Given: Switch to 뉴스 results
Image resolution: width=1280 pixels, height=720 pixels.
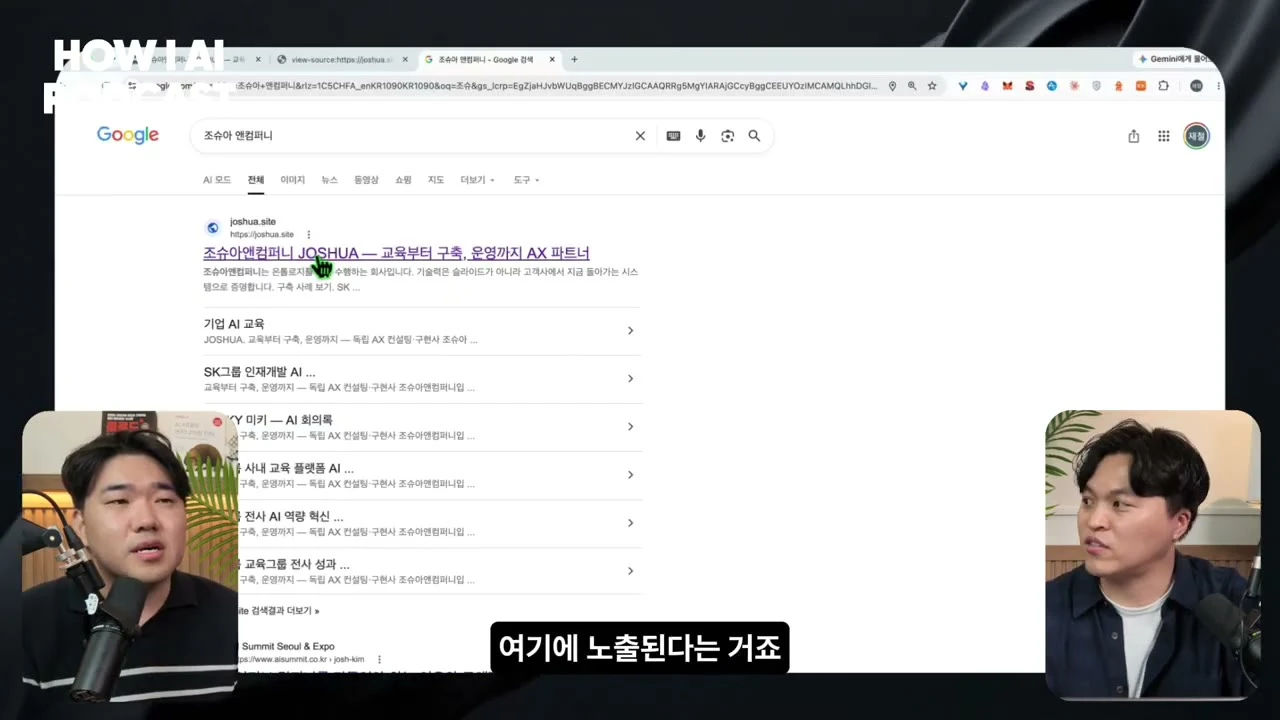Looking at the screenshot, I should coord(329,180).
